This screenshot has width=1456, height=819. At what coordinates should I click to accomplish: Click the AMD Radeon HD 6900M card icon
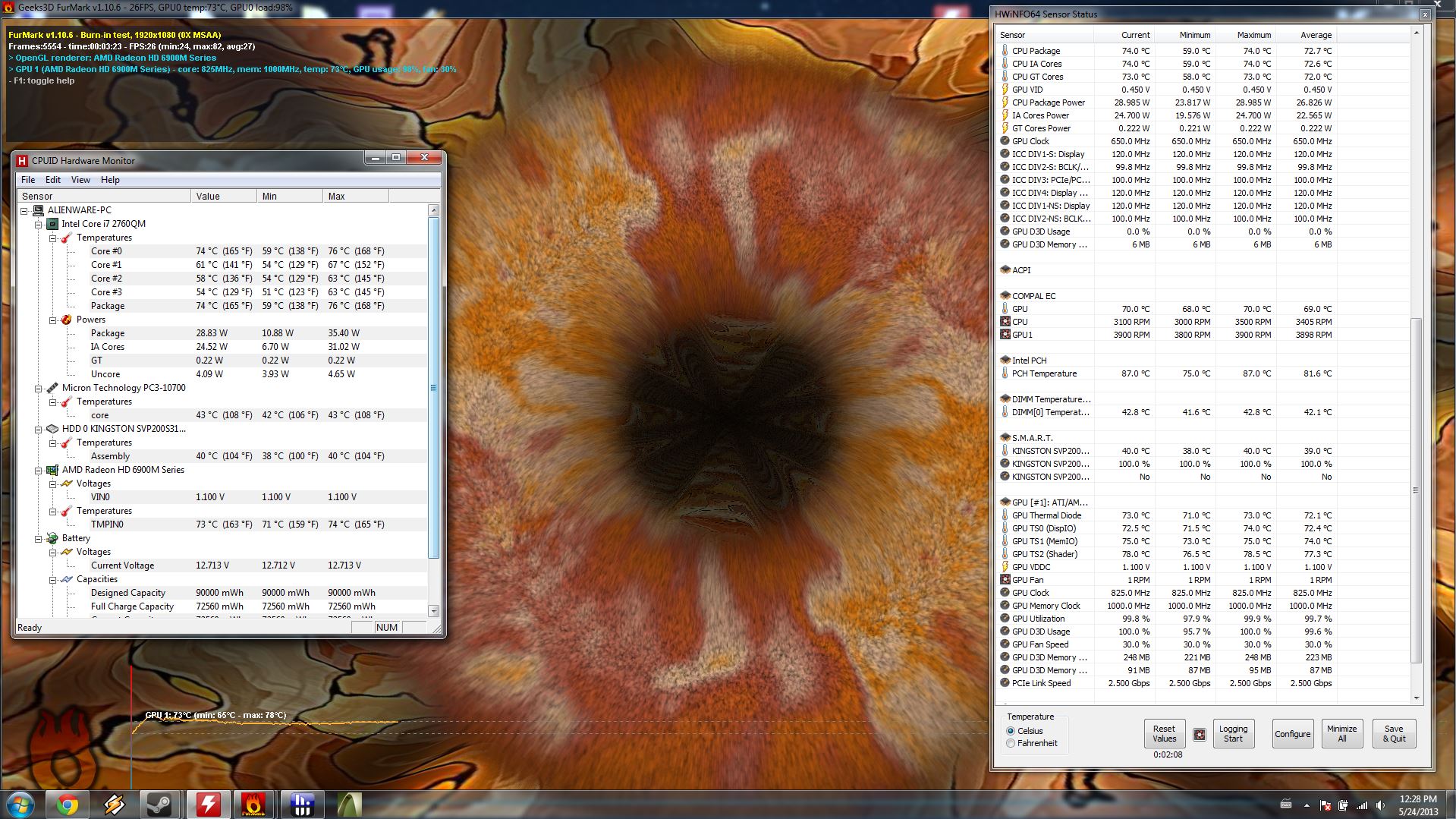tap(52, 470)
